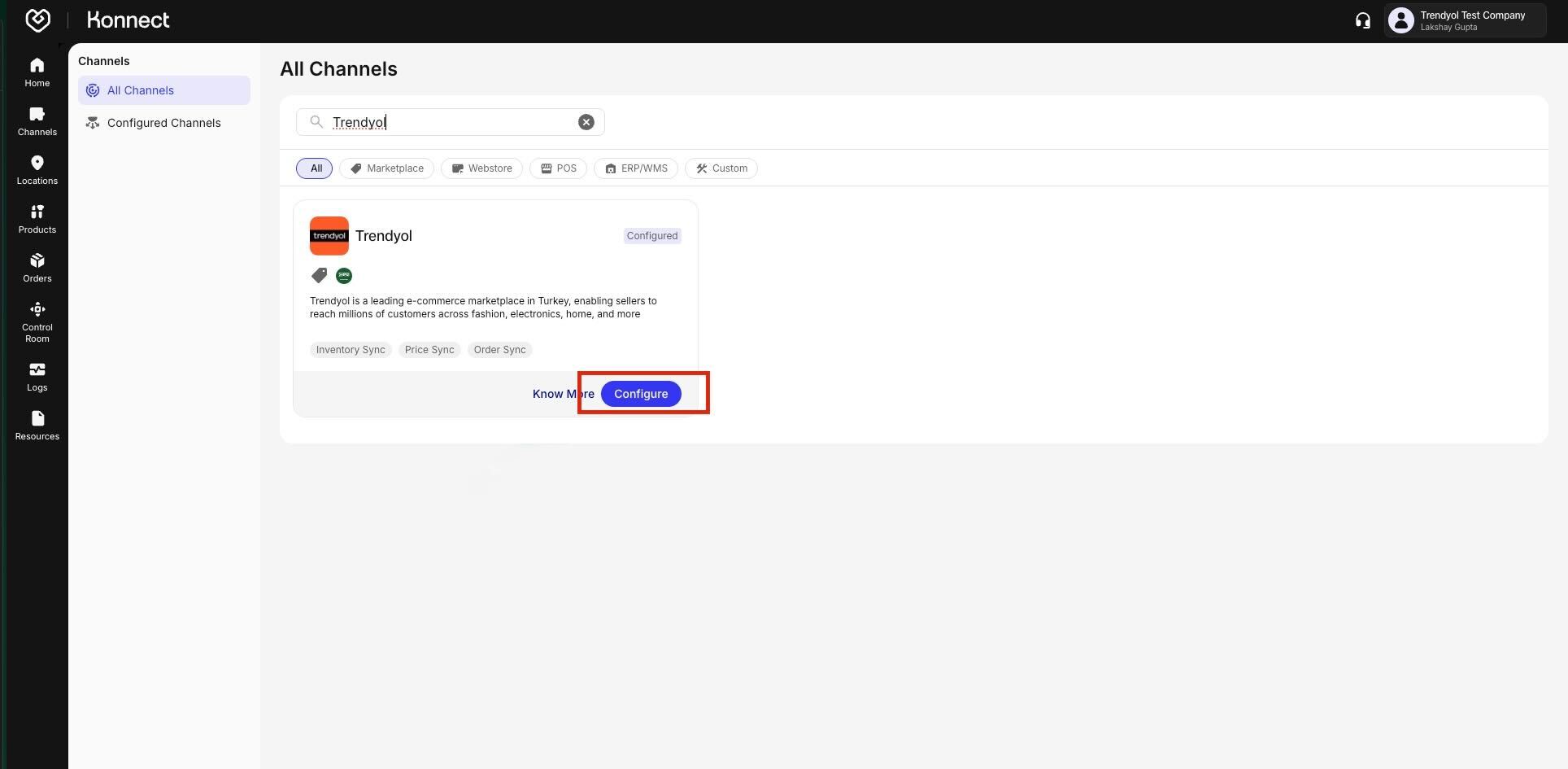Click the Konnect wordmark in the header

coord(128,20)
